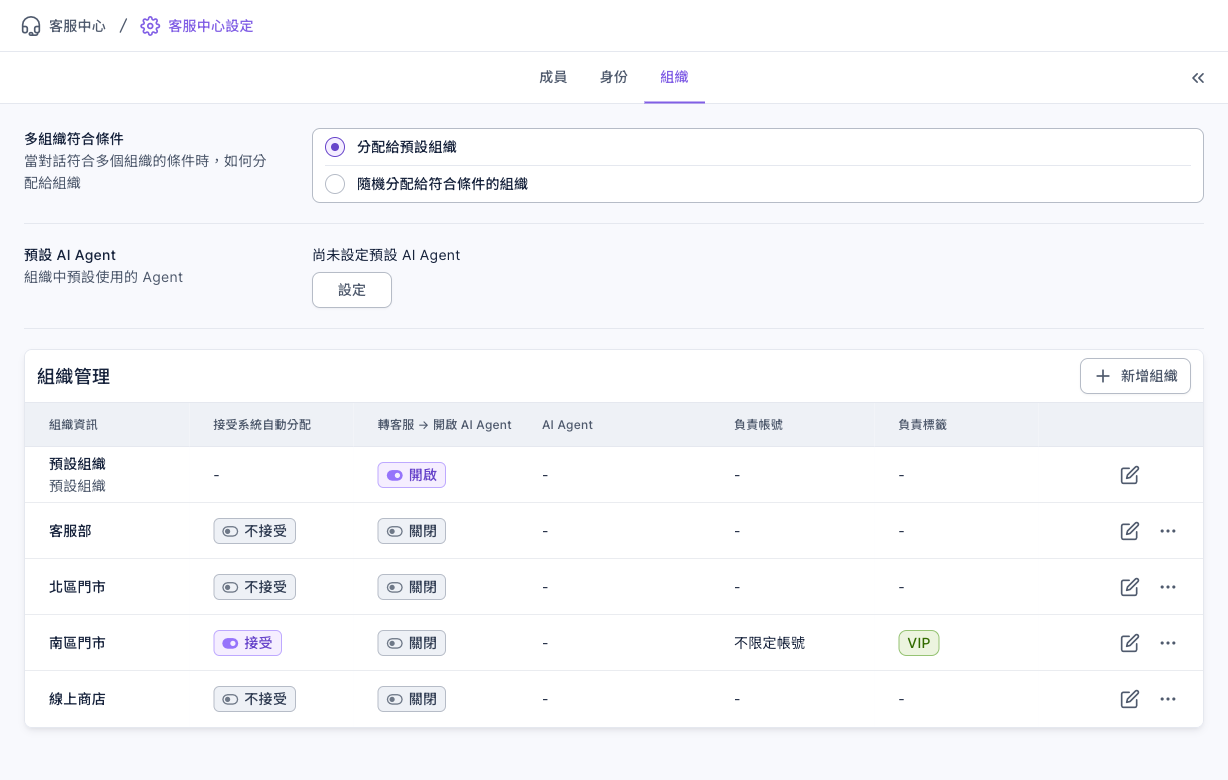This screenshot has height=780, width=1228.
Task: Edit the 預設組織 row
Action: pyautogui.click(x=1130, y=475)
